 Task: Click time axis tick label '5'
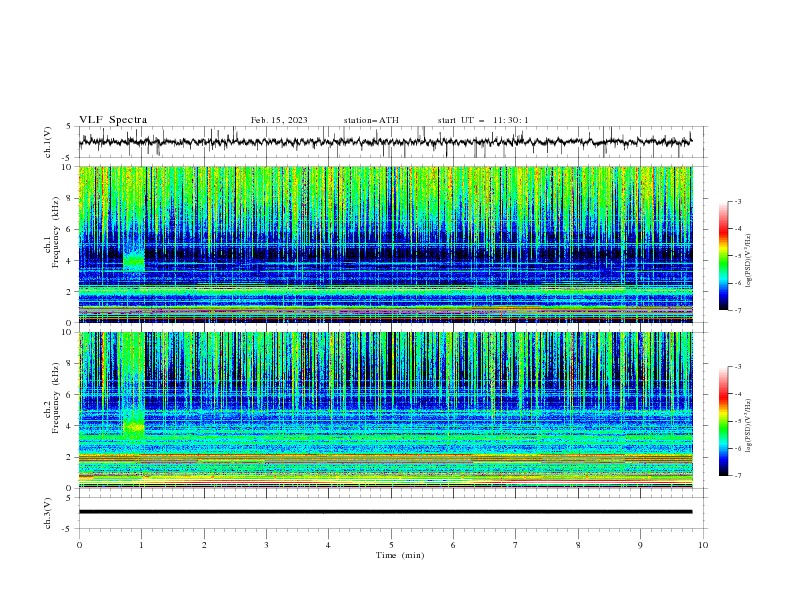click(x=391, y=545)
